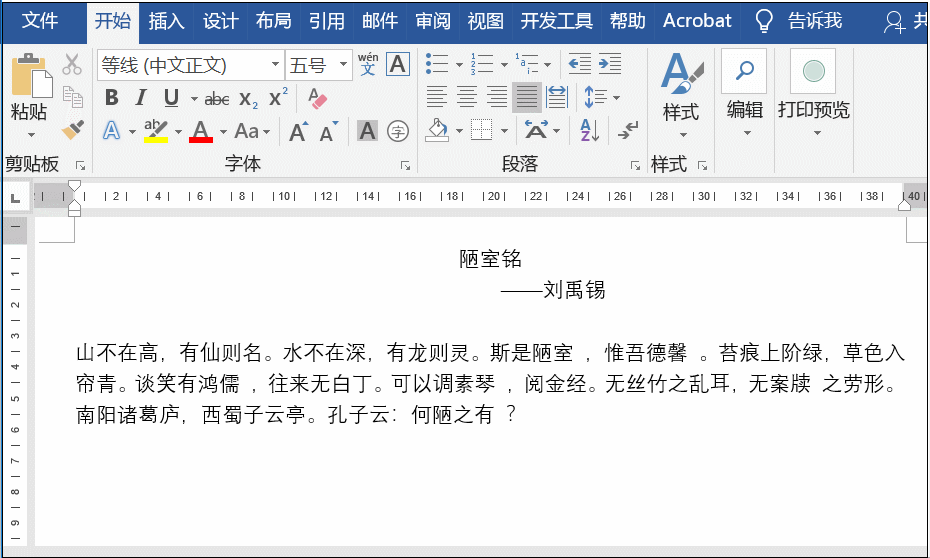The height and width of the screenshot is (558, 930).
Task: Open line spacing options
Action: point(601,97)
